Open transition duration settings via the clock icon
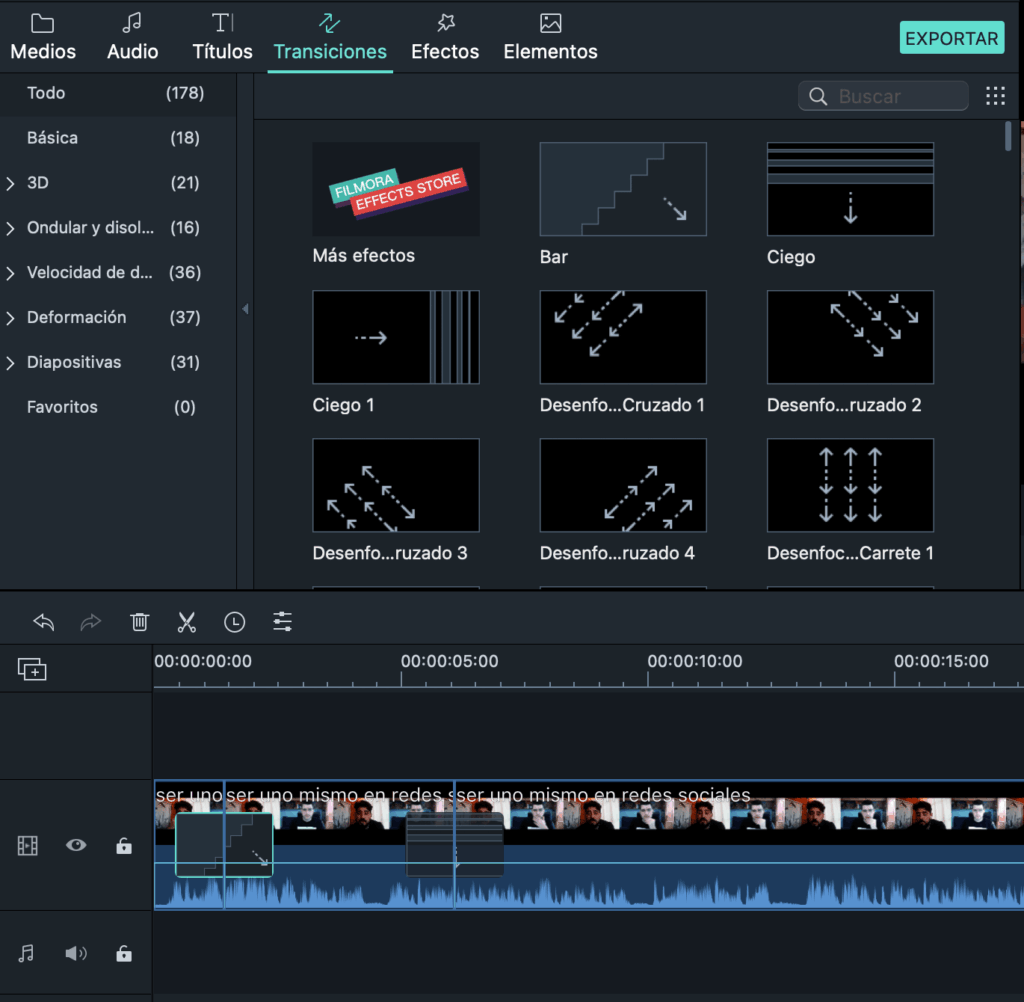The height and width of the screenshot is (1002, 1024). pos(234,621)
